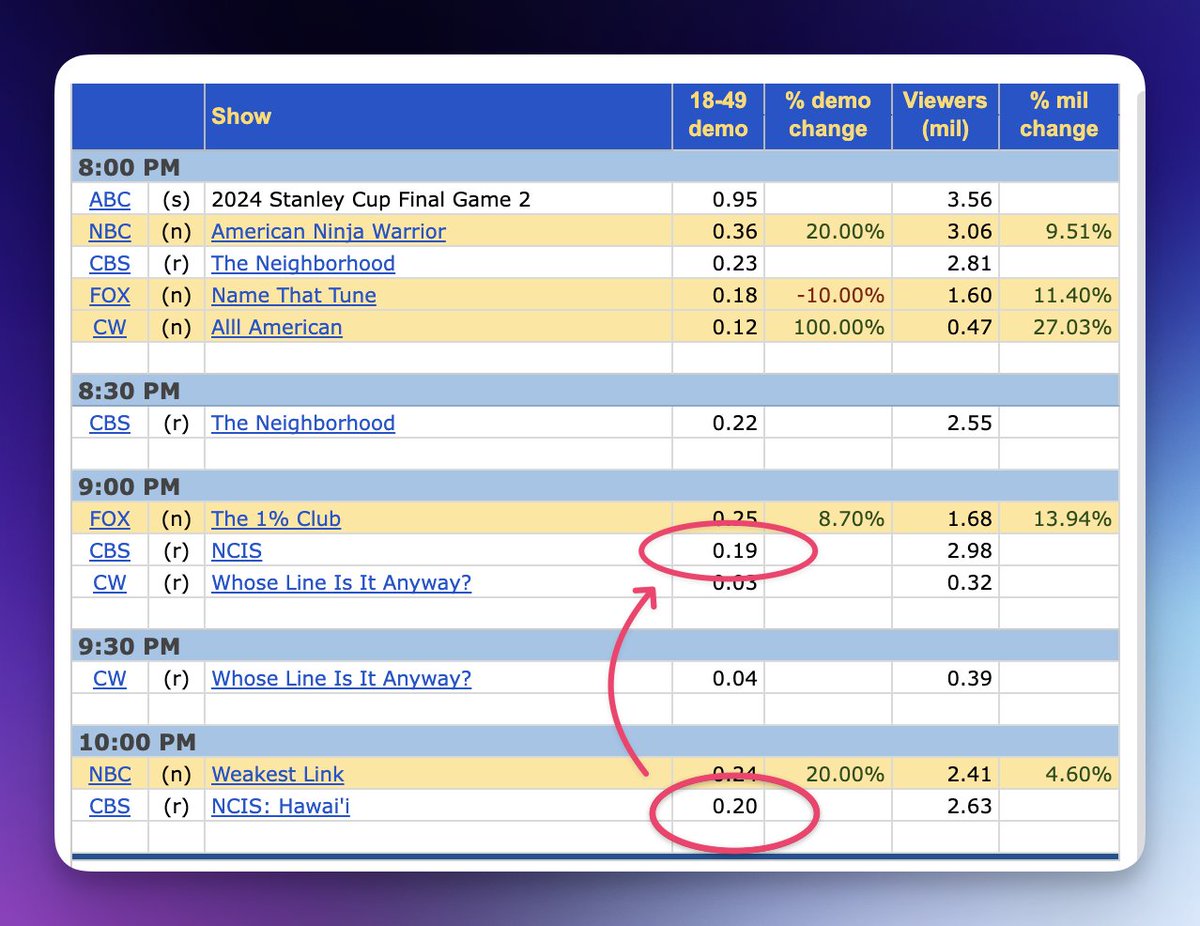Click the 8.70% demo change value
1200x926 pixels.
[x=851, y=519]
